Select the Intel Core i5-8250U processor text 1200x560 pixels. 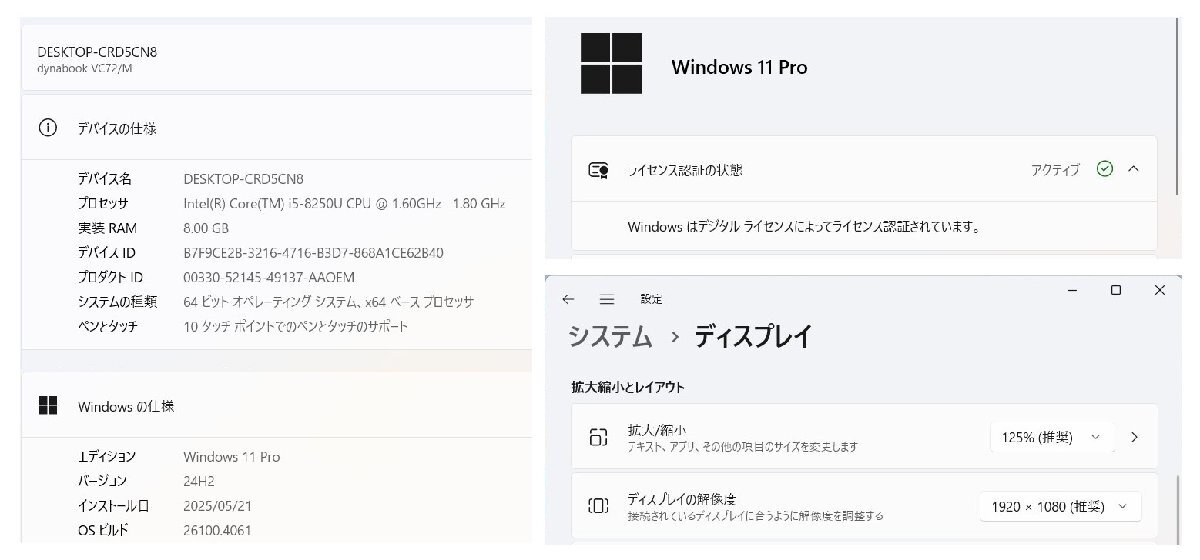[344, 203]
